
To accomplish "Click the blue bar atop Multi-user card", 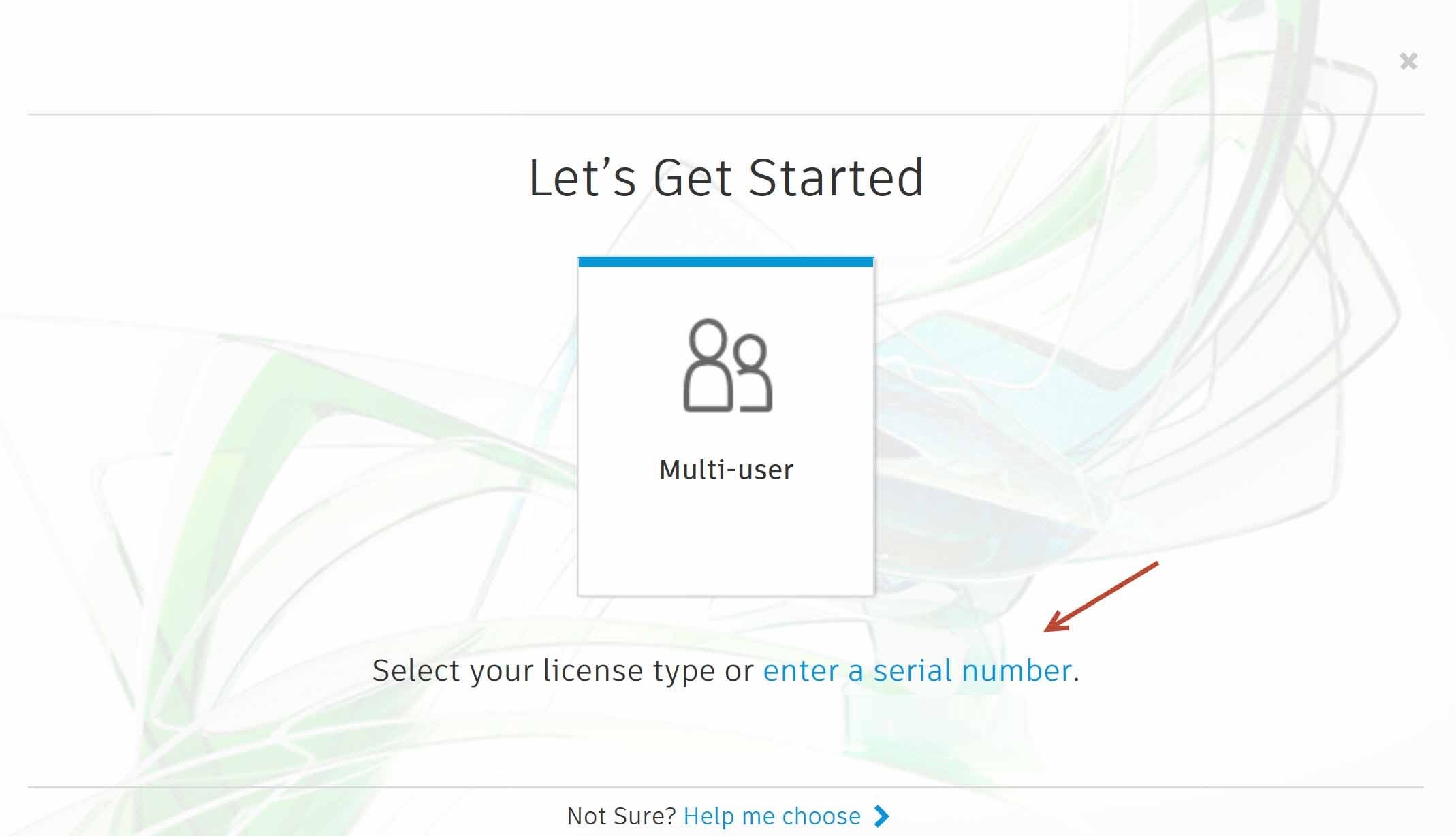I will (x=726, y=261).
